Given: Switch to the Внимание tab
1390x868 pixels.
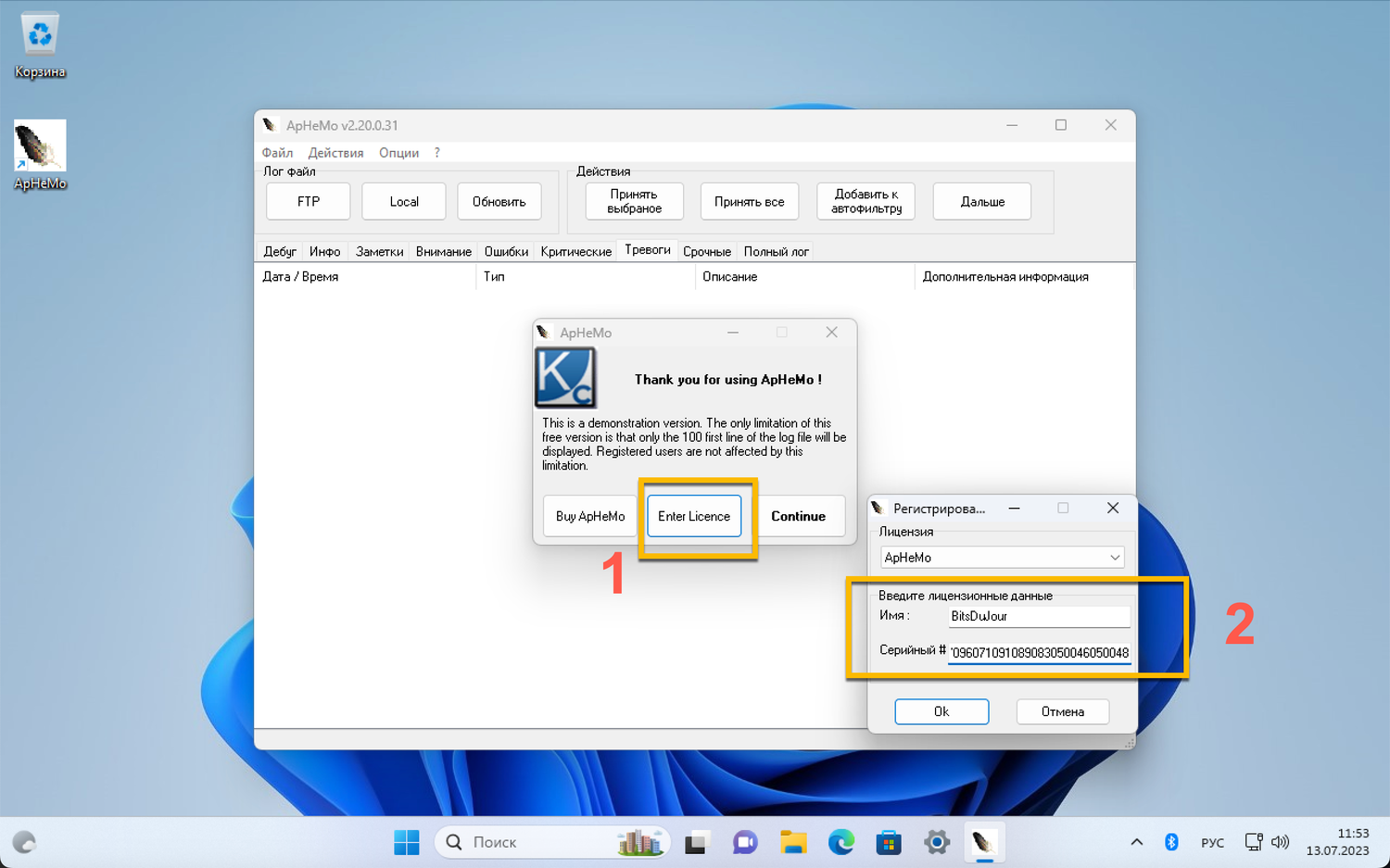Looking at the screenshot, I should point(444,251).
